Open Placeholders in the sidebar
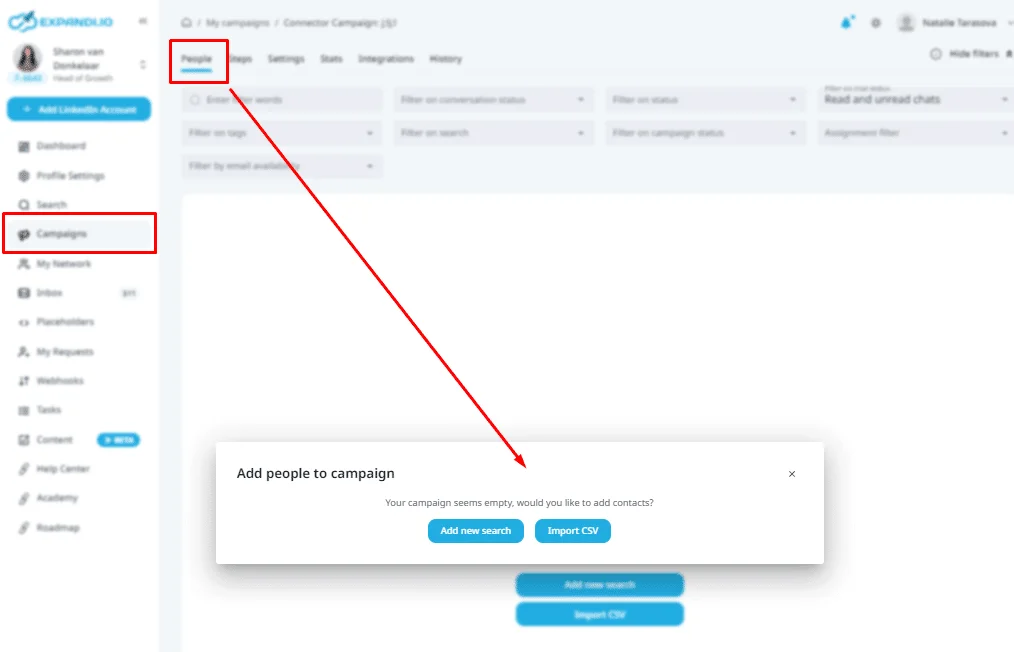Viewport: 1014px width, 652px height. point(65,322)
